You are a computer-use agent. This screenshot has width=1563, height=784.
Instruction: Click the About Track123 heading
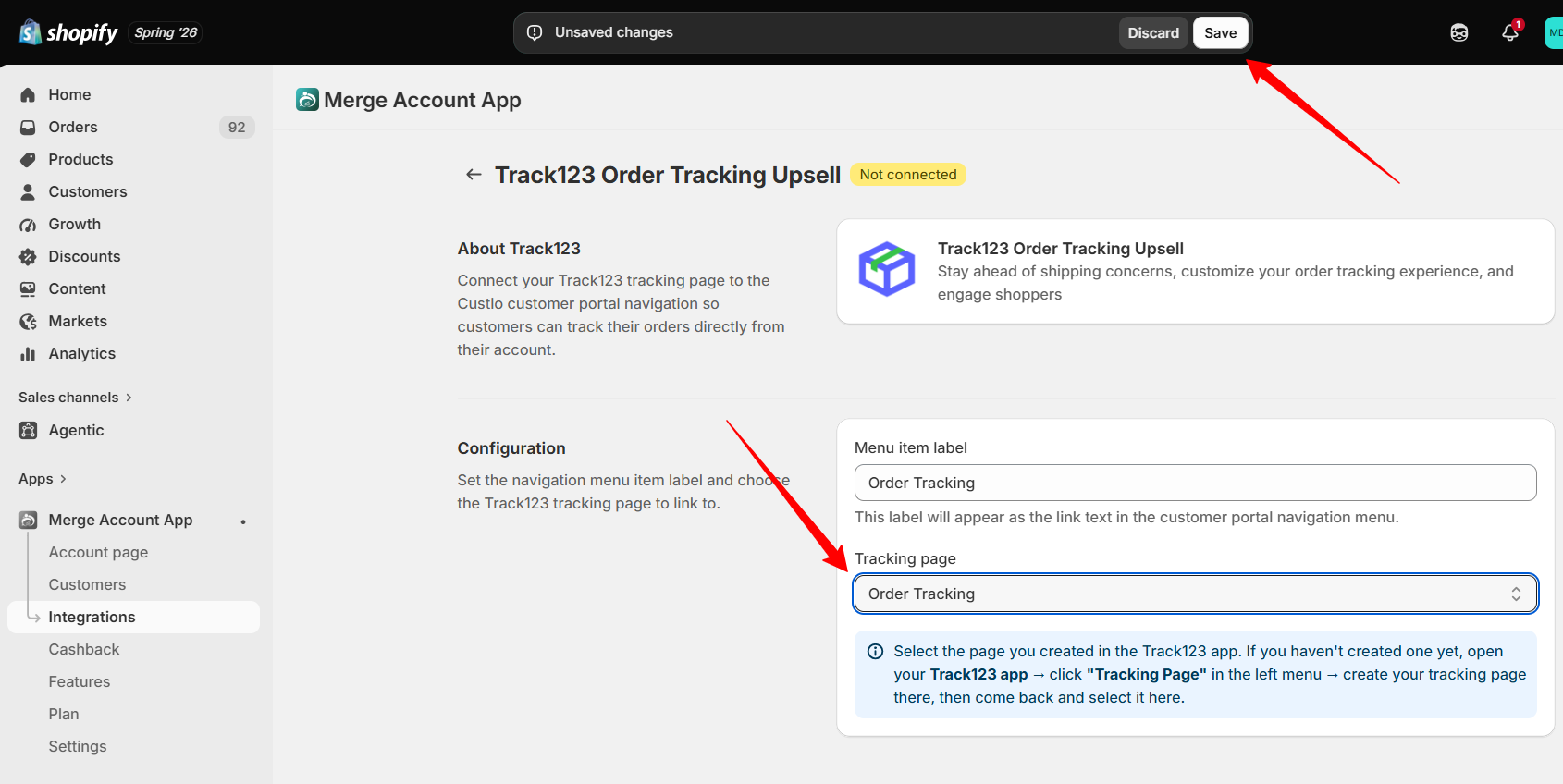[x=519, y=249]
